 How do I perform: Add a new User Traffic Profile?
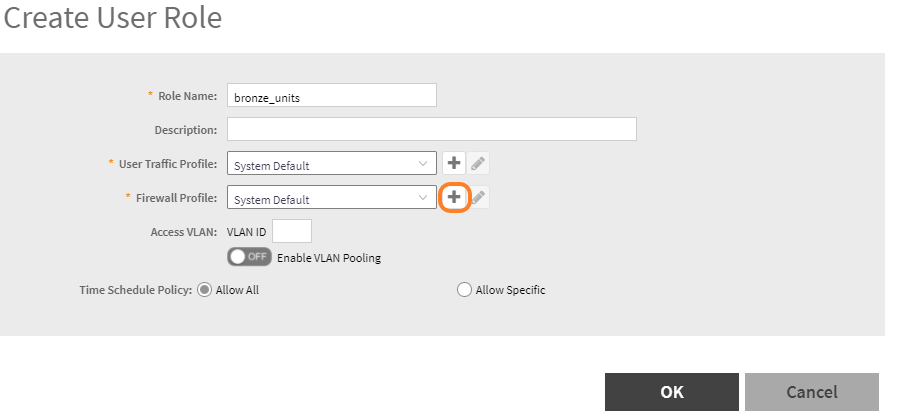click(454, 164)
